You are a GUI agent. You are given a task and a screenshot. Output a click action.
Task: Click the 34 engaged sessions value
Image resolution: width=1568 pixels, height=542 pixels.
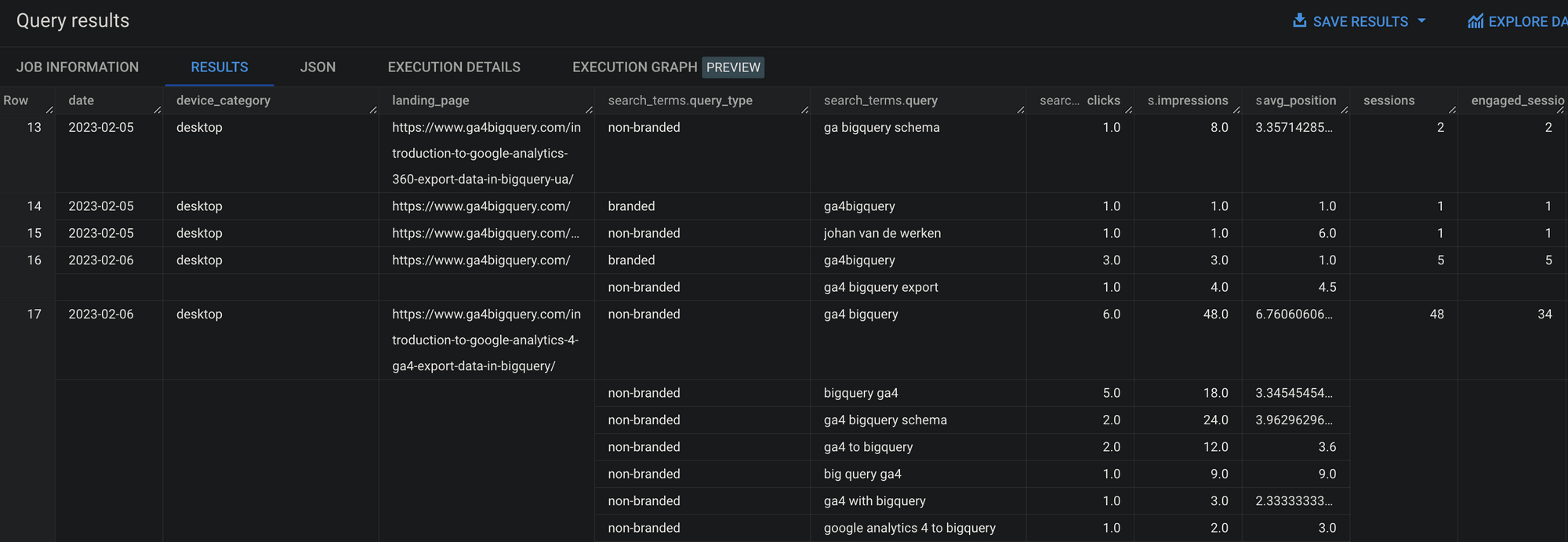click(1544, 314)
